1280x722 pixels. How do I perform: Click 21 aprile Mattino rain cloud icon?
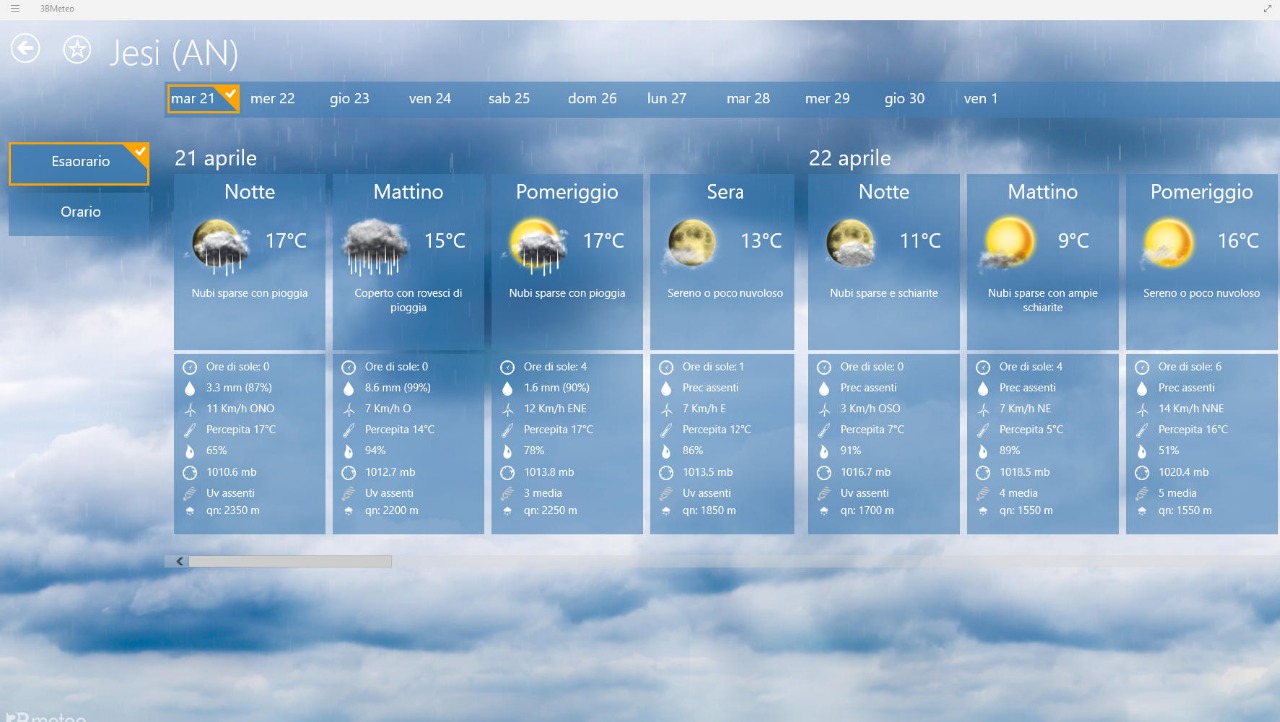[x=376, y=245]
